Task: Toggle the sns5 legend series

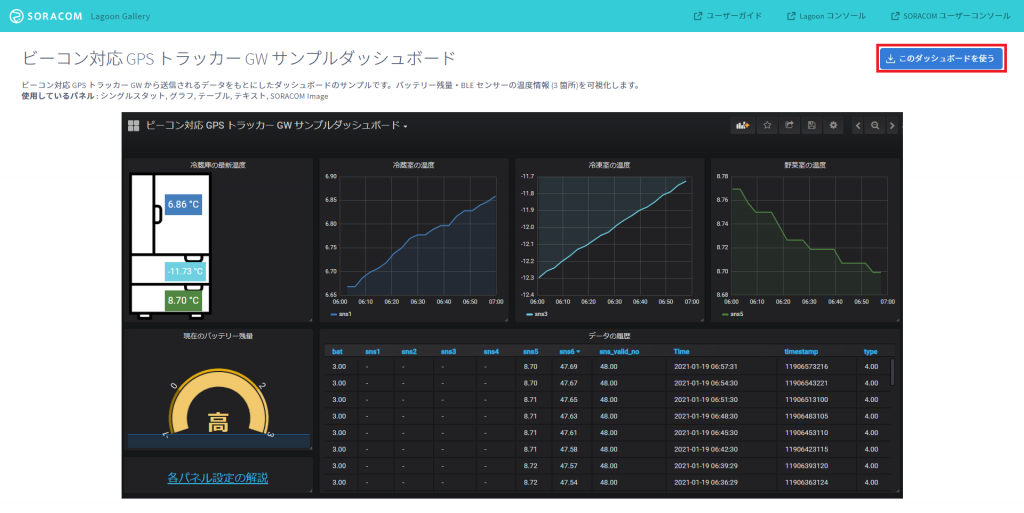Action: pyautogui.click(x=733, y=314)
